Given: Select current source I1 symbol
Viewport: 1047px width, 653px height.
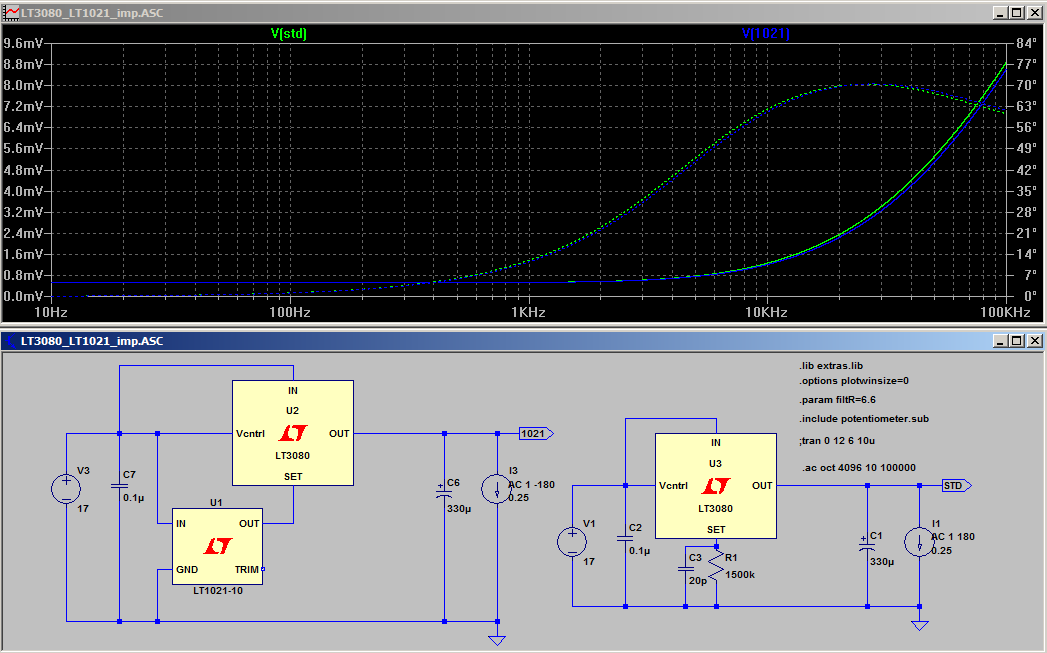Looking at the screenshot, I should pyautogui.click(x=919, y=541).
